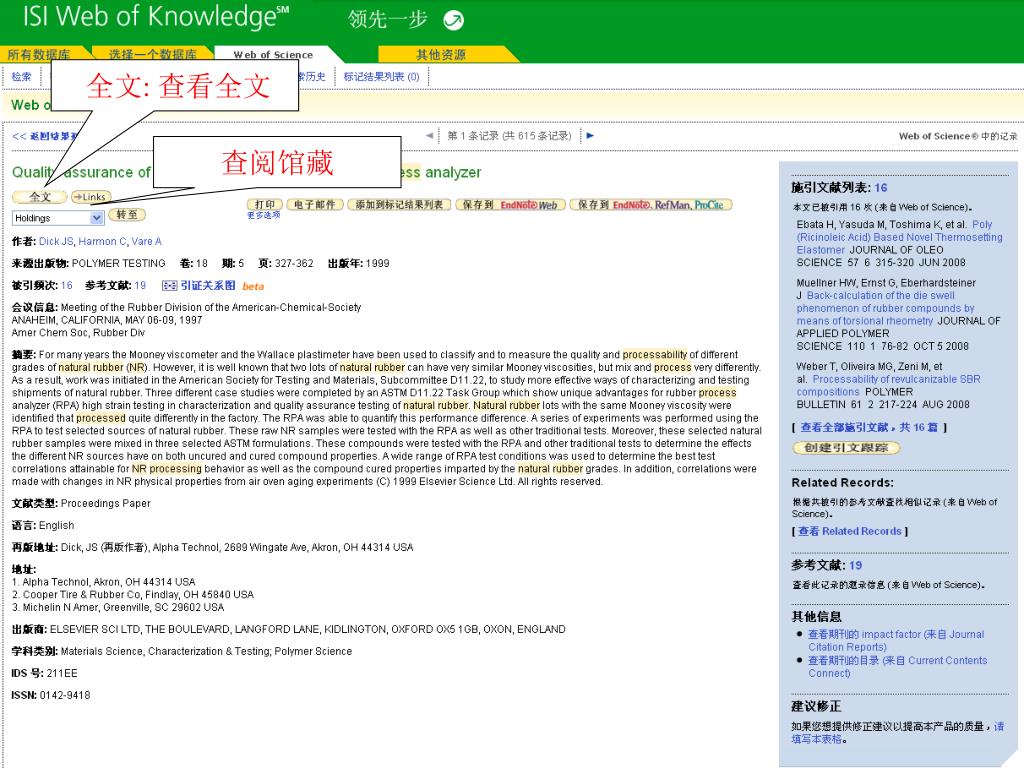This screenshot has width=1024, height=768.
Task: Click the arrow icon next to 领先一步
Action: pos(453,21)
